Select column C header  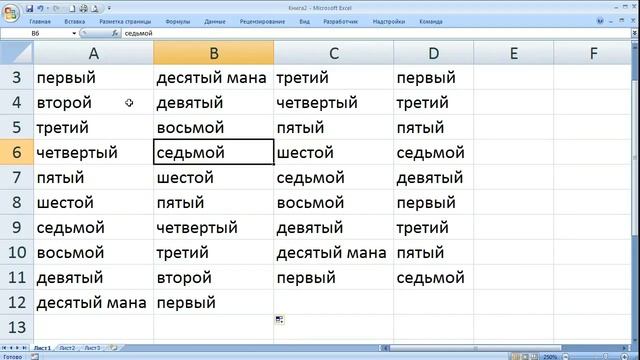pos(333,53)
